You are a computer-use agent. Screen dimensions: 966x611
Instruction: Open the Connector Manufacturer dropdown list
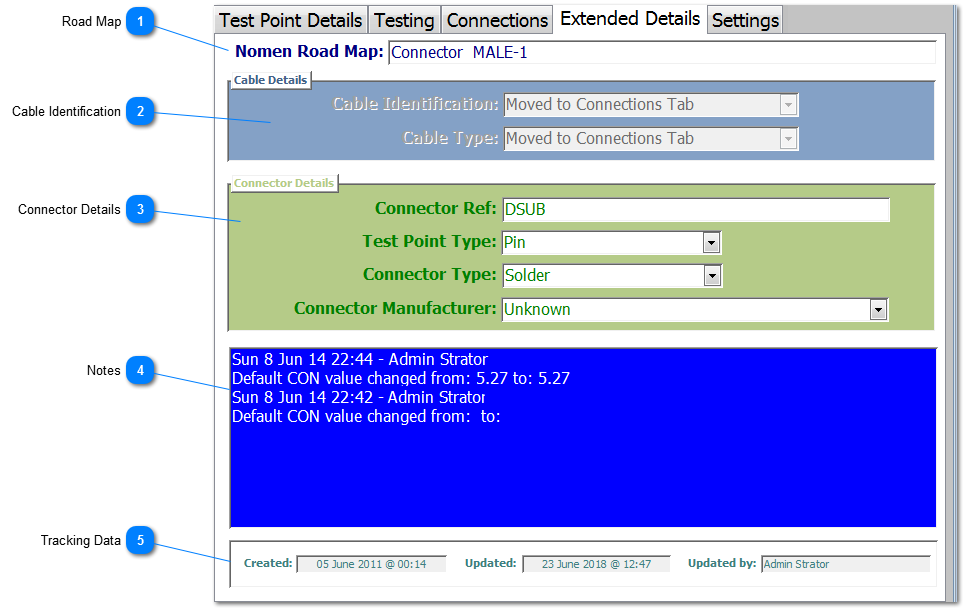(878, 310)
